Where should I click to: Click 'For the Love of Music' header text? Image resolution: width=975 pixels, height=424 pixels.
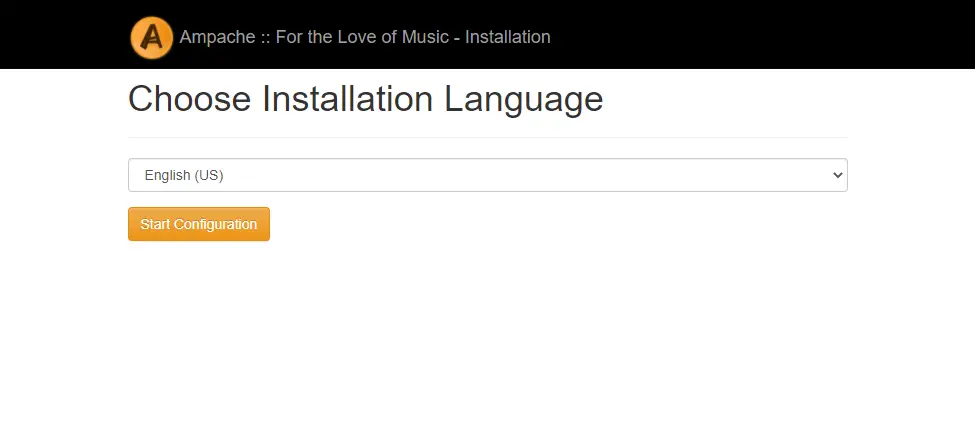coord(363,37)
